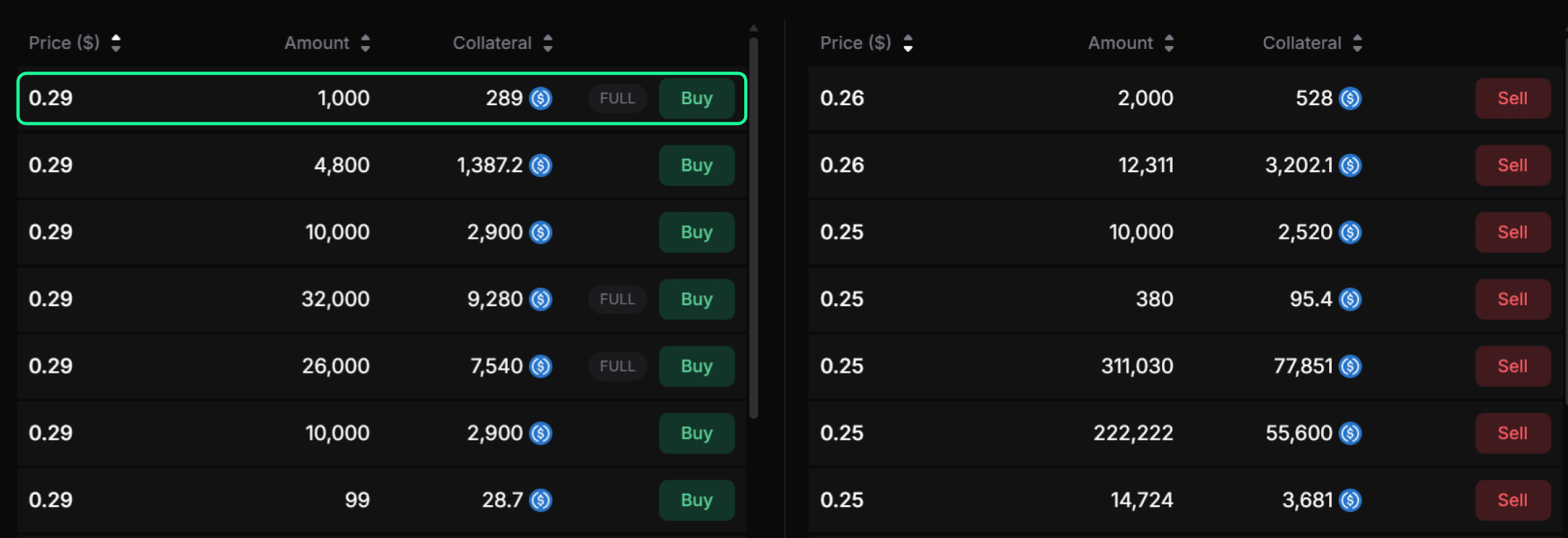Click the FULL badge on the 1,000 row
The height and width of the screenshot is (538, 1568).
[x=618, y=99]
